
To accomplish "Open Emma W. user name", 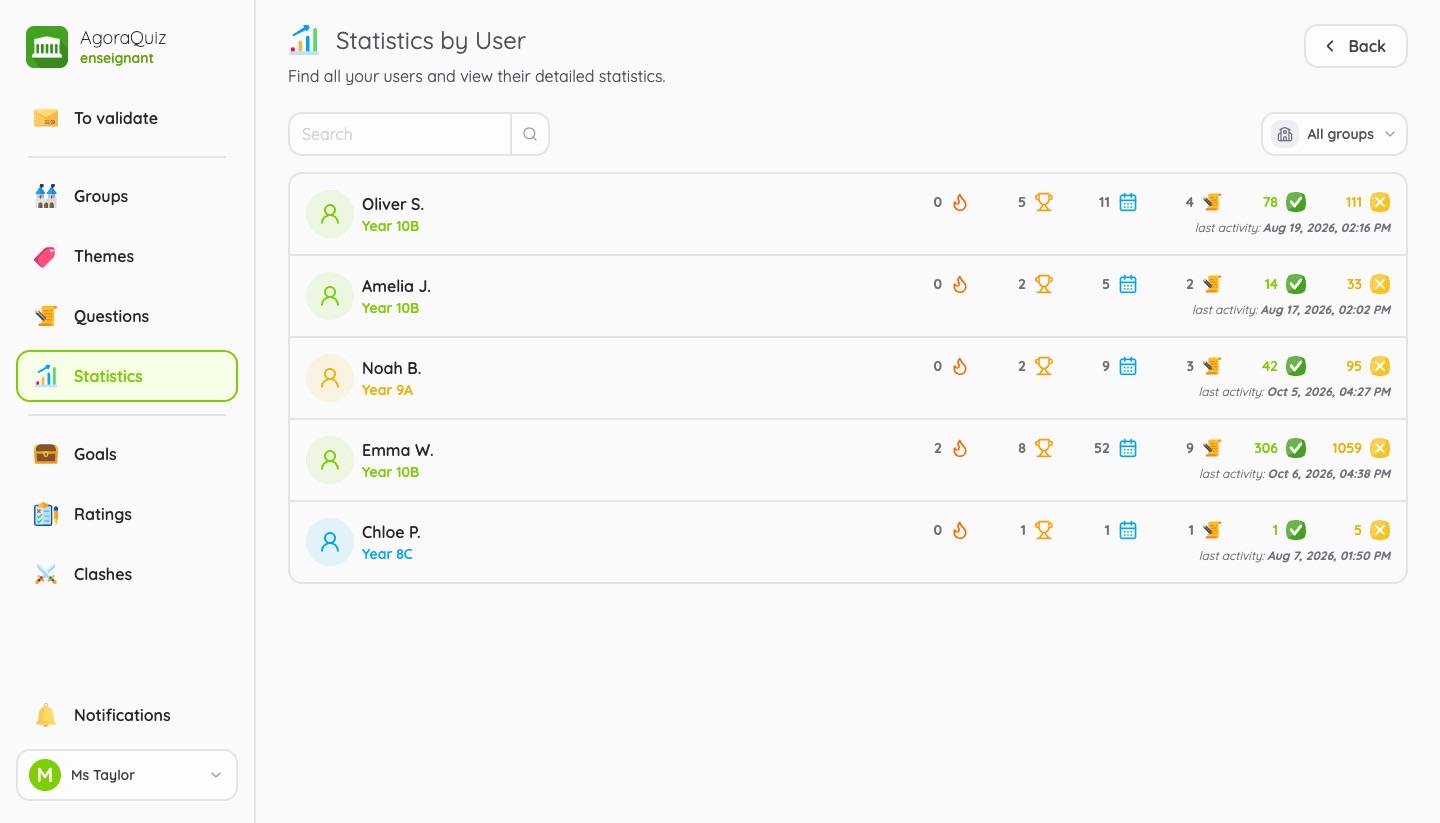I will (x=398, y=450).
